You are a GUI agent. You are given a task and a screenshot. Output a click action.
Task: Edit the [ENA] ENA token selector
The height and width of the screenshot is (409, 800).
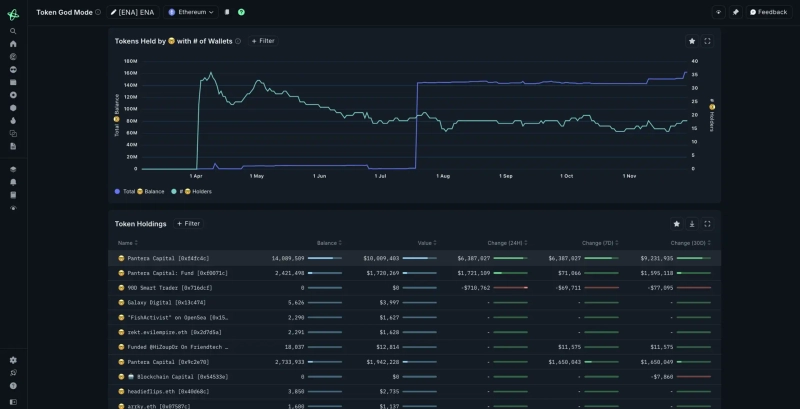[x=132, y=12]
